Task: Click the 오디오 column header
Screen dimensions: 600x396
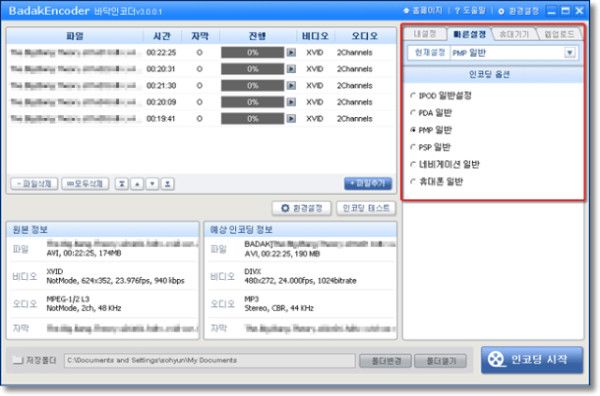Action: (365, 36)
